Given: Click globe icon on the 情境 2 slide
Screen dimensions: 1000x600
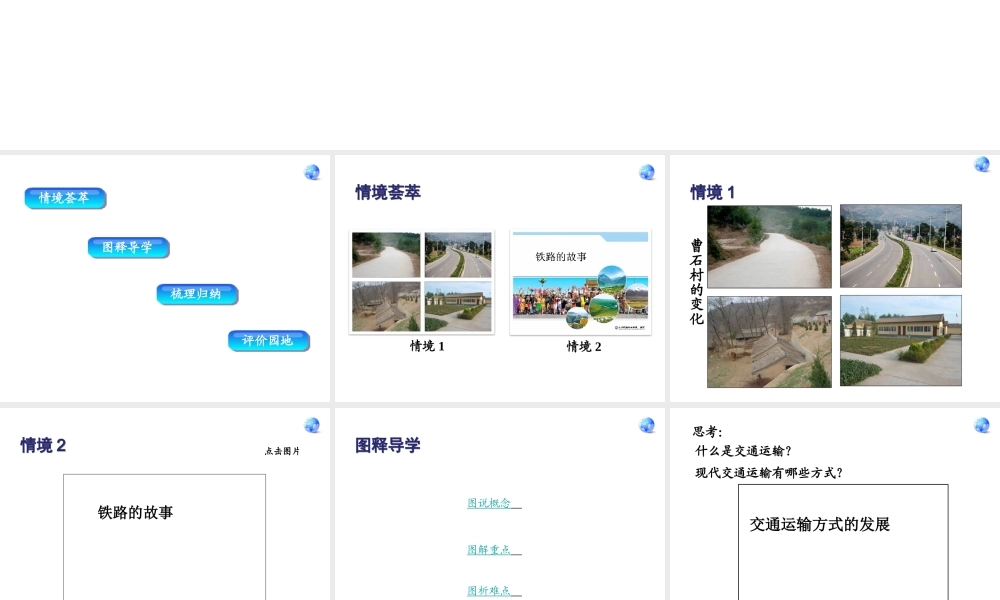Looking at the screenshot, I should pyautogui.click(x=312, y=425).
